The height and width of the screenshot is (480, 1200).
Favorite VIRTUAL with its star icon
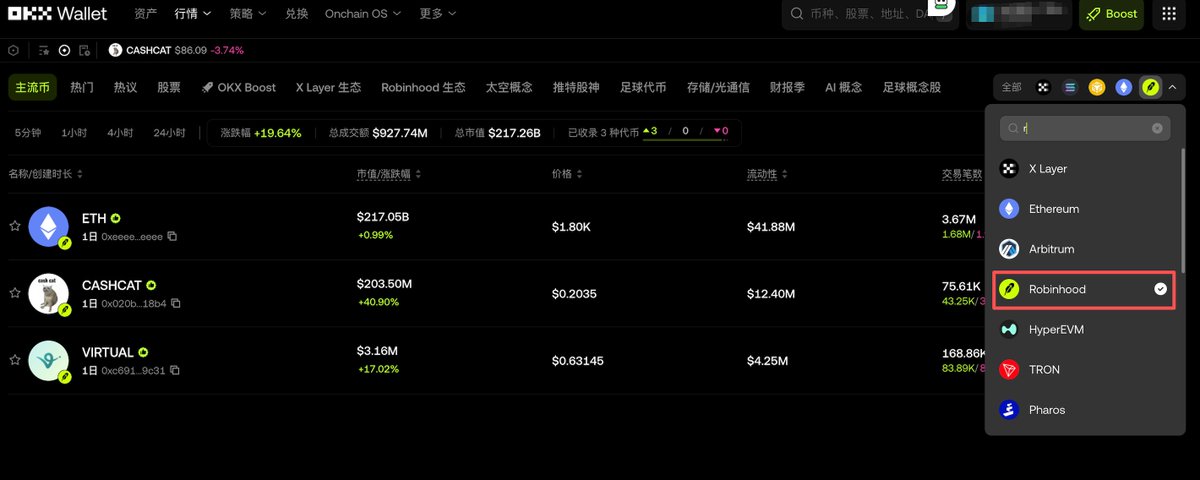[15, 360]
